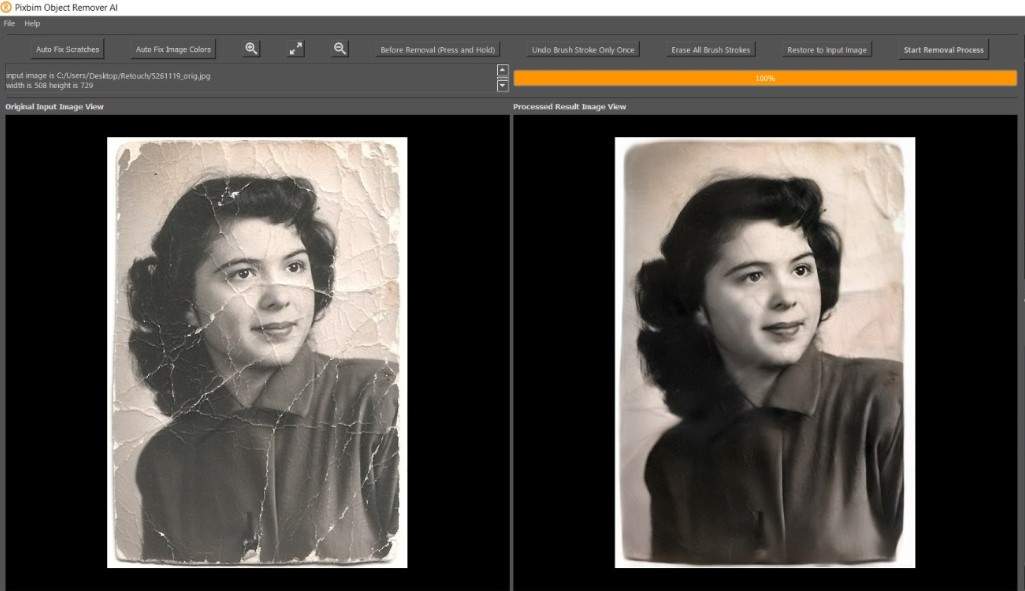This screenshot has width=1025, height=591.
Task: Click the info box scroll down arrow
Action: pos(503,85)
